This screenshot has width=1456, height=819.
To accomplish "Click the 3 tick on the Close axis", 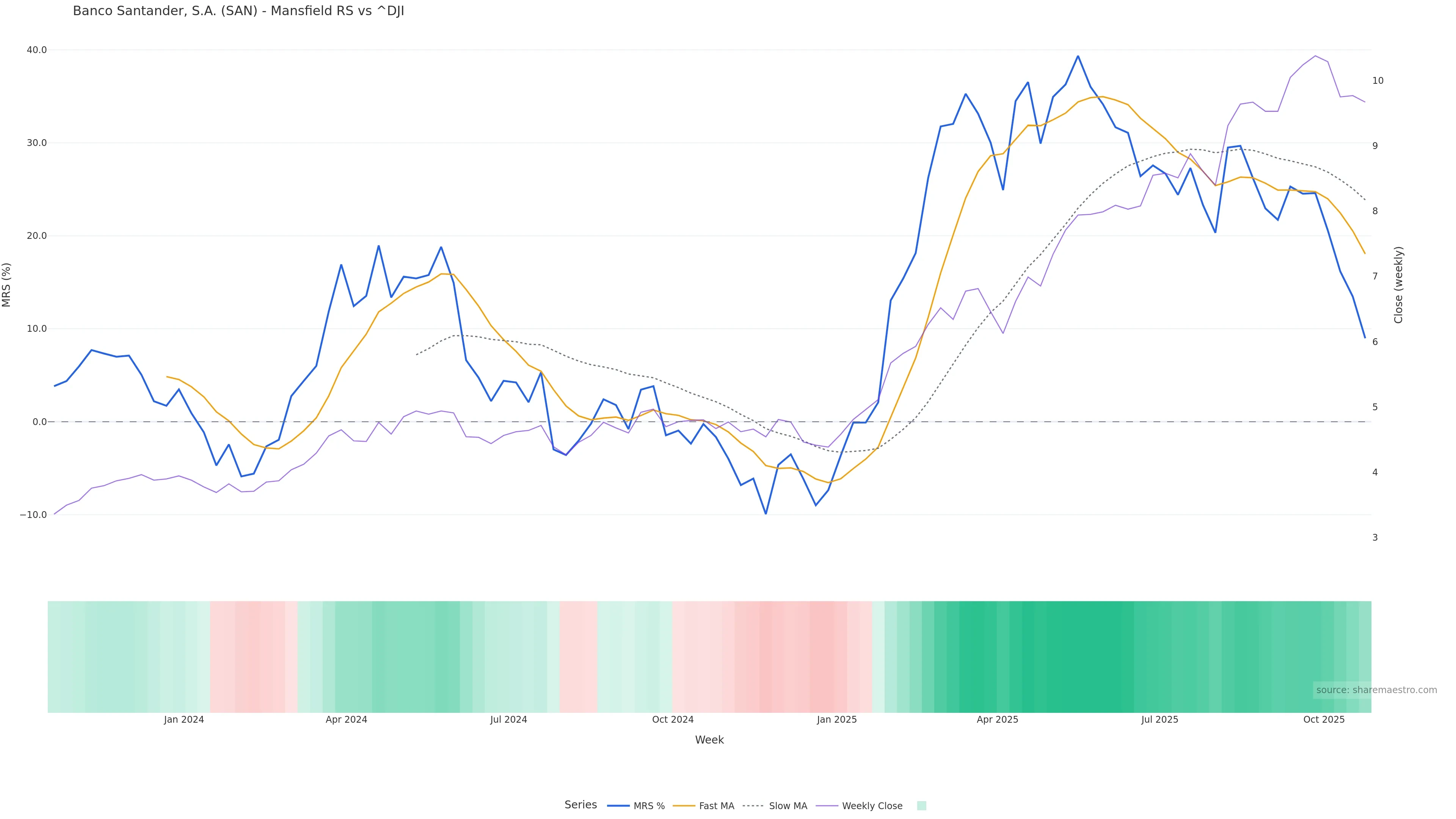I will (x=1375, y=538).
